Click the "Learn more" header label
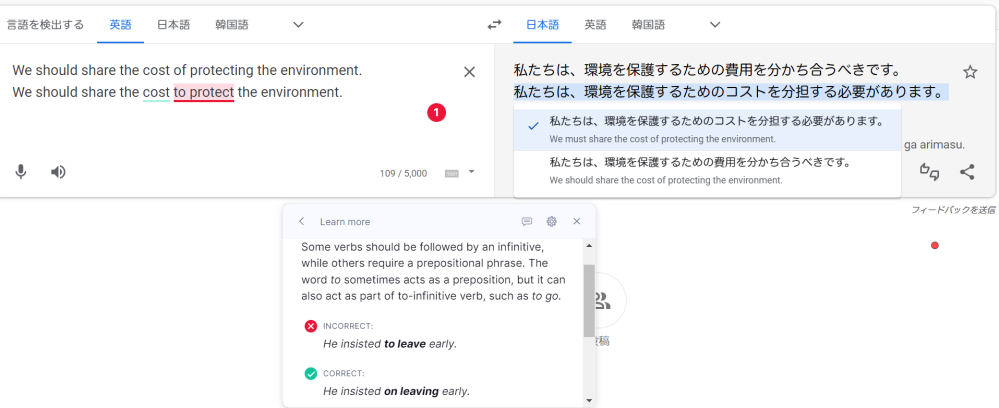Image resolution: width=999 pixels, height=408 pixels. point(345,222)
